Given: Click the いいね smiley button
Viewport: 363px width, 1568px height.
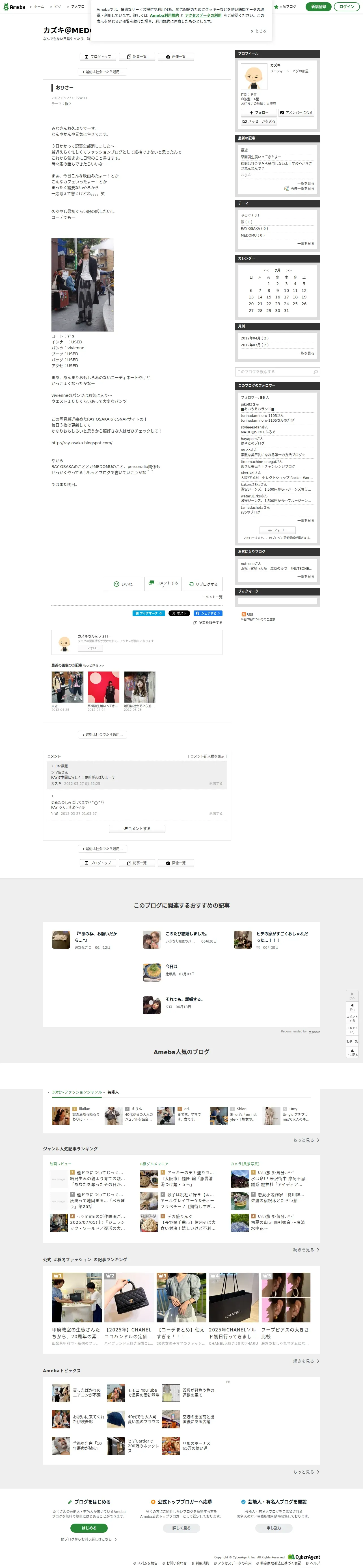Looking at the screenshot, I should click(x=123, y=584).
